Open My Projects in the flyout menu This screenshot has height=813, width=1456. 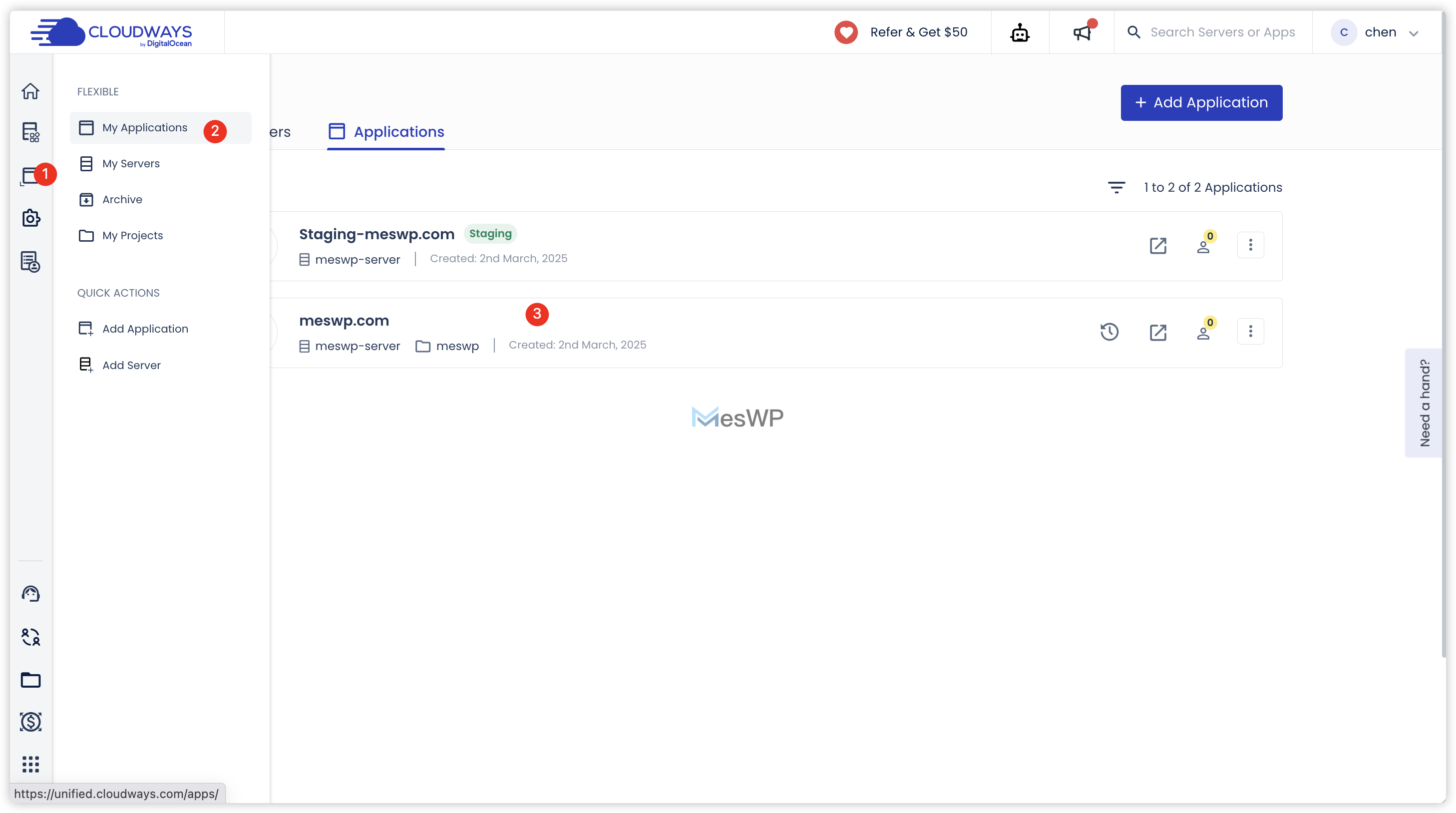[x=160, y=236]
